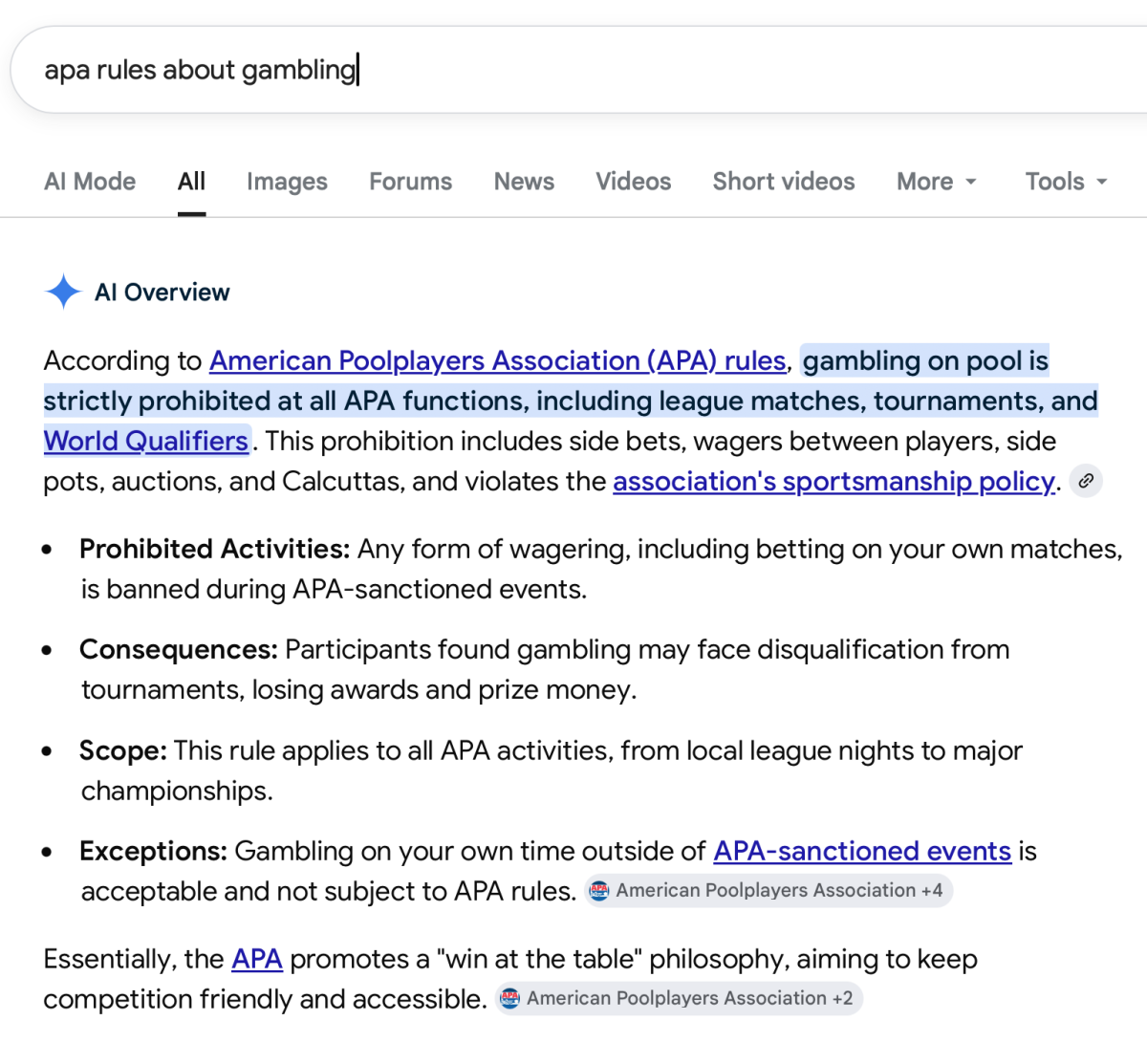The height and width of the screenshot is (1064, 1147).
Task: Switch to the Videos tab
Action: 633,182
